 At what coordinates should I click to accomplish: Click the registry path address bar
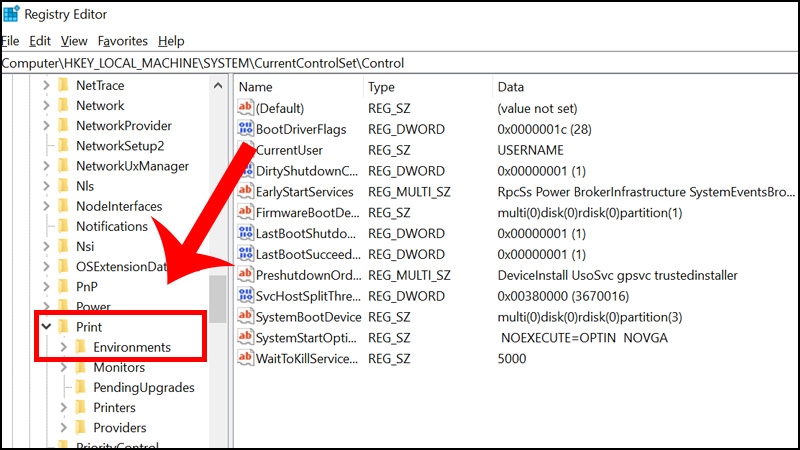[399, 63]
